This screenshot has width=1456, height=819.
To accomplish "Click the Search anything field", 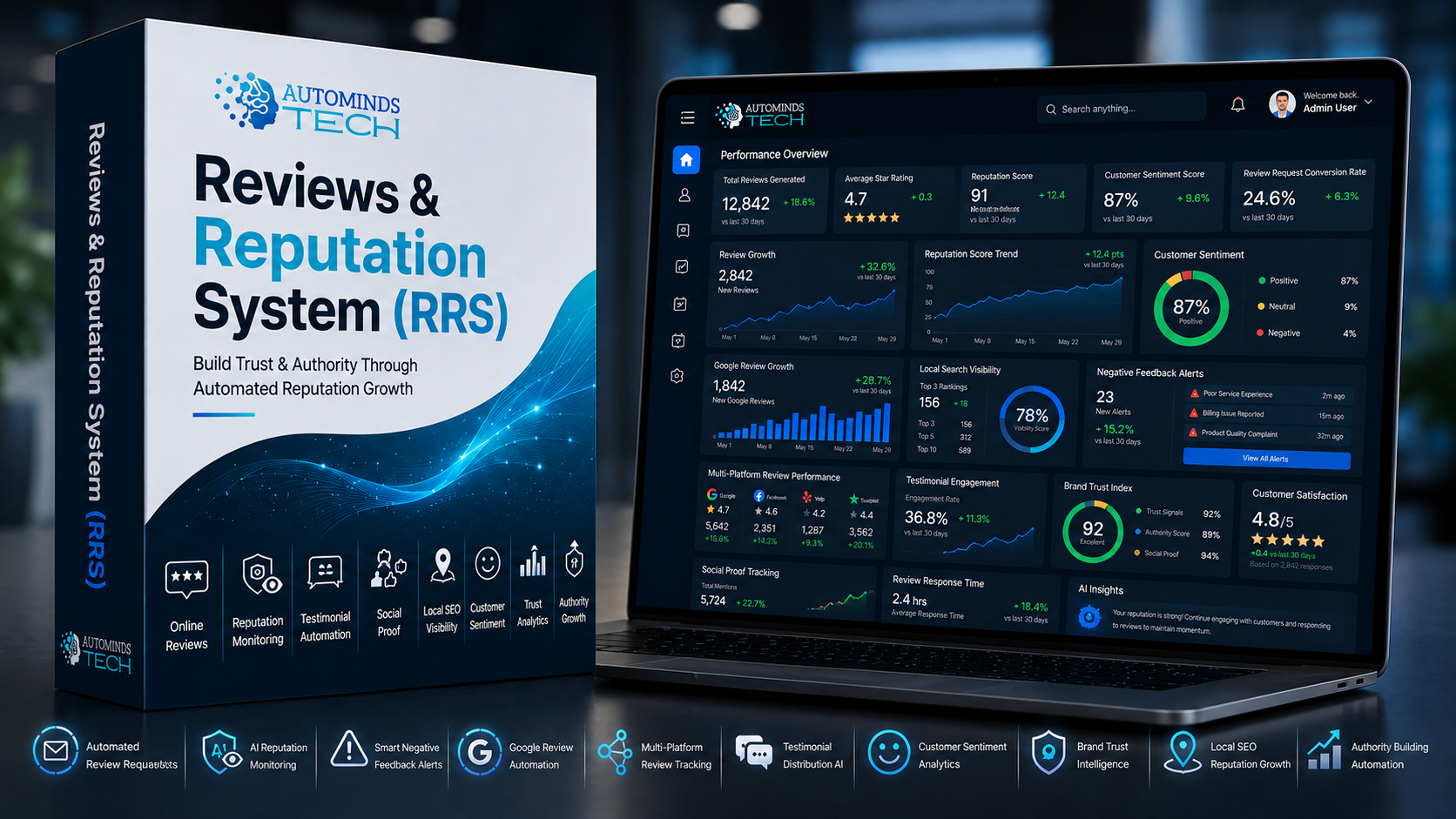I will click(1122, 109).
